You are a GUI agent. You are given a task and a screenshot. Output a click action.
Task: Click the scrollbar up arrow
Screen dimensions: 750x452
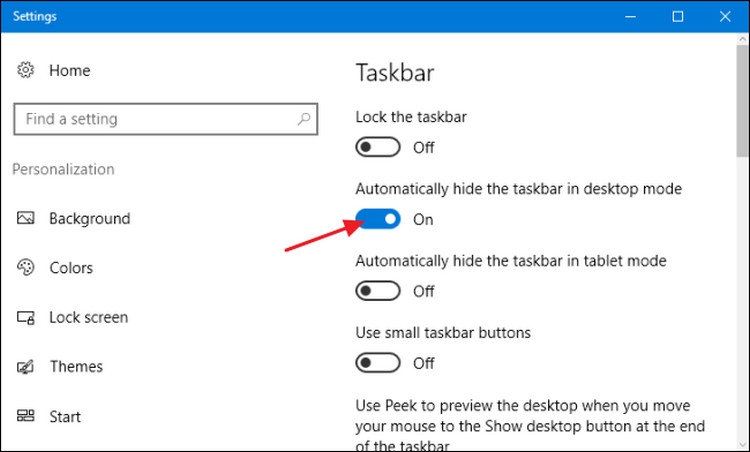743,39
